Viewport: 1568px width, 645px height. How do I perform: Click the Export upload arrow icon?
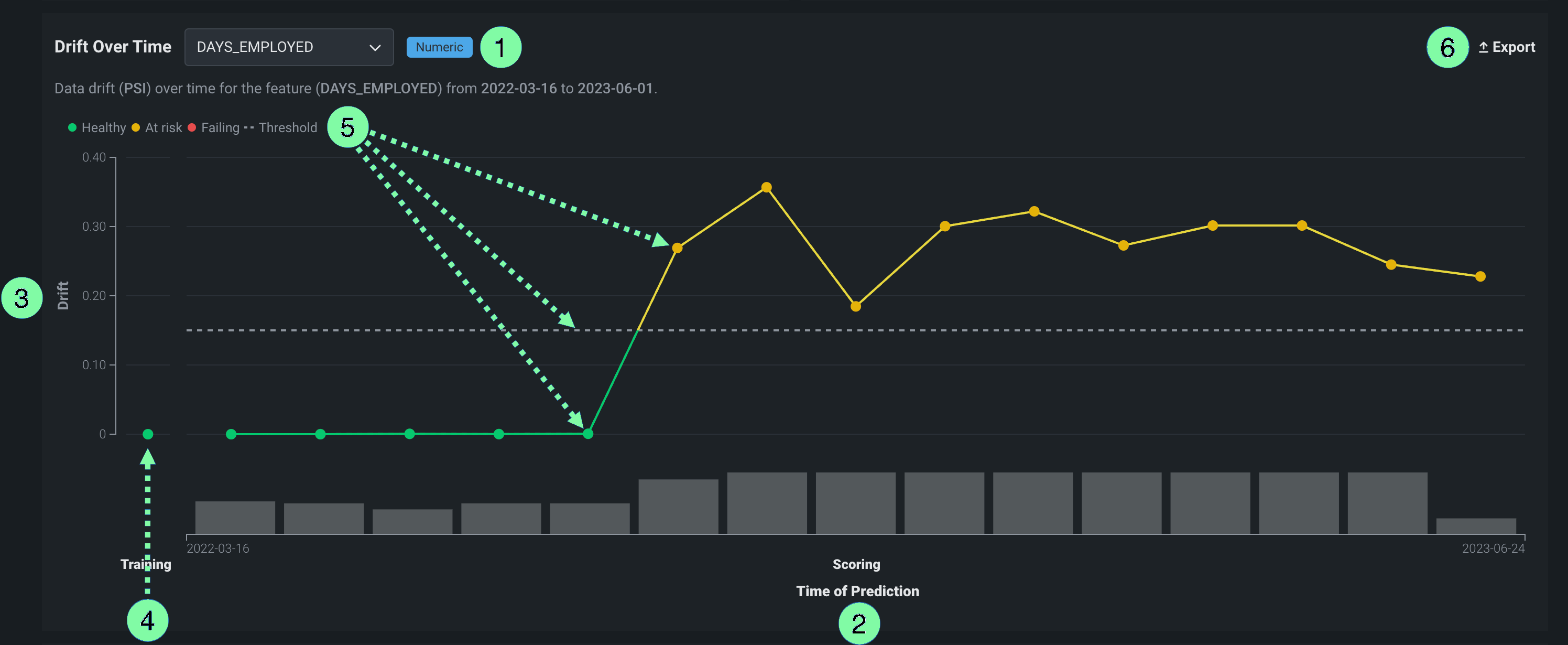coord(1484,47)
